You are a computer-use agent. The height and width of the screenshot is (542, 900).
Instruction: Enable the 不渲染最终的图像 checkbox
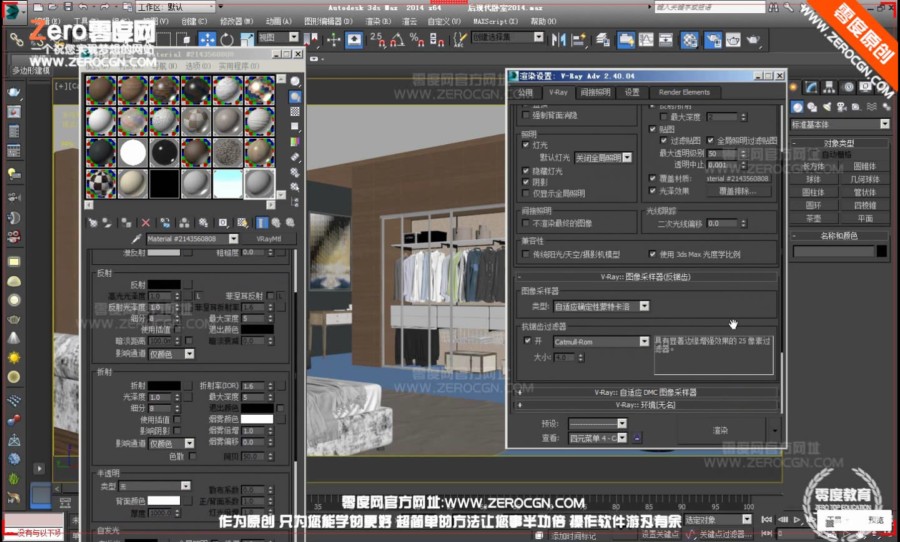point(527,223)
